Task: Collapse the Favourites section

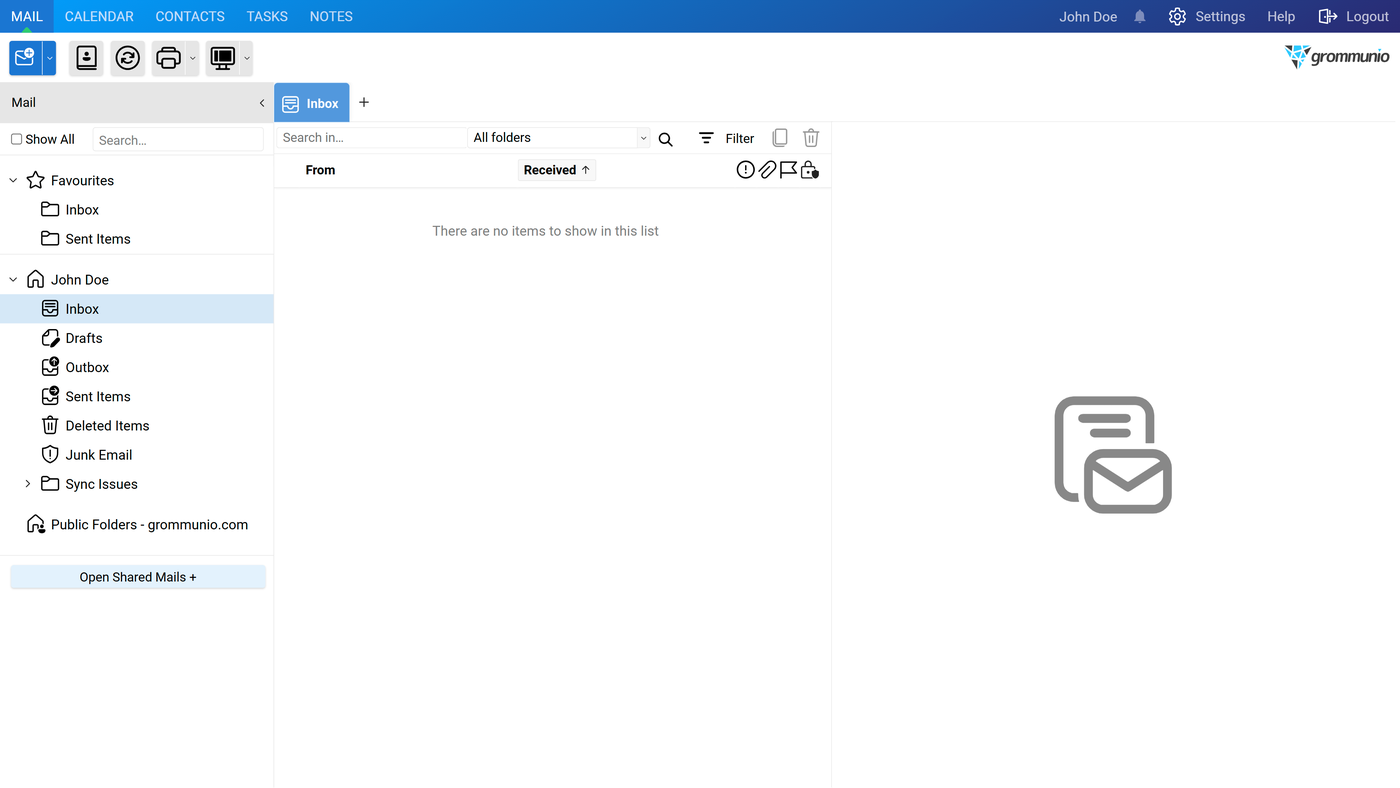Action: 13,180
